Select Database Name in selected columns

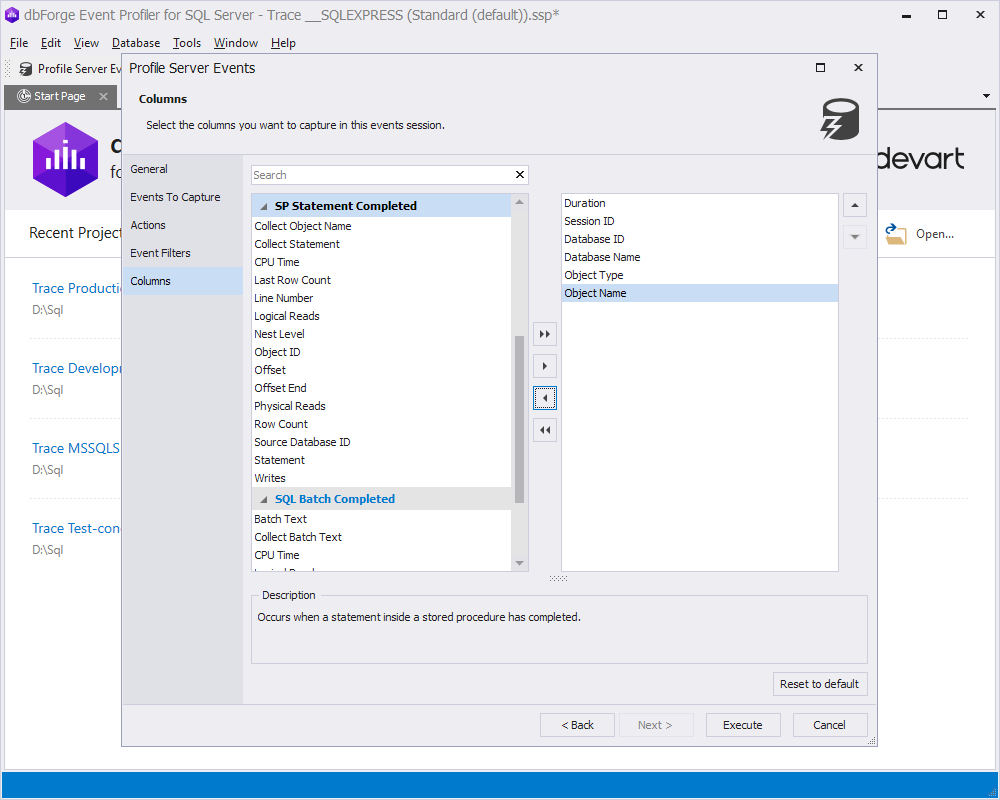[700, 257]
